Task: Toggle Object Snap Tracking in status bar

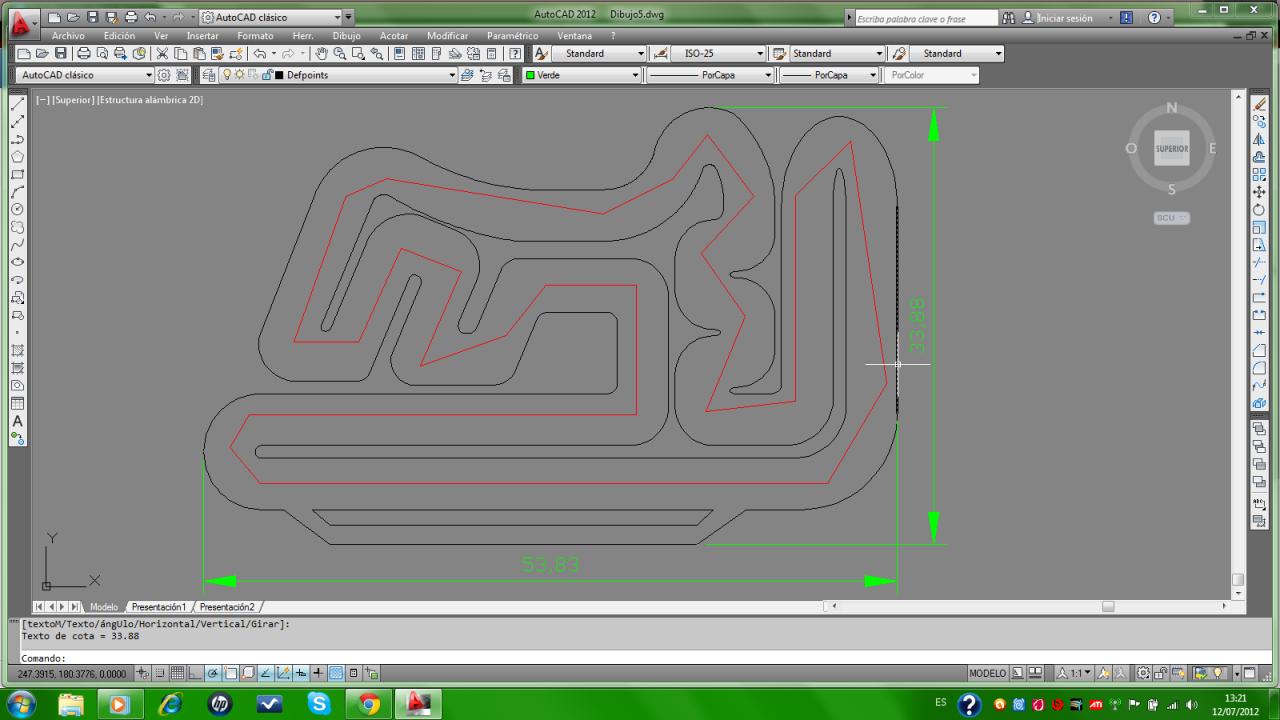Action: [266, 673]
